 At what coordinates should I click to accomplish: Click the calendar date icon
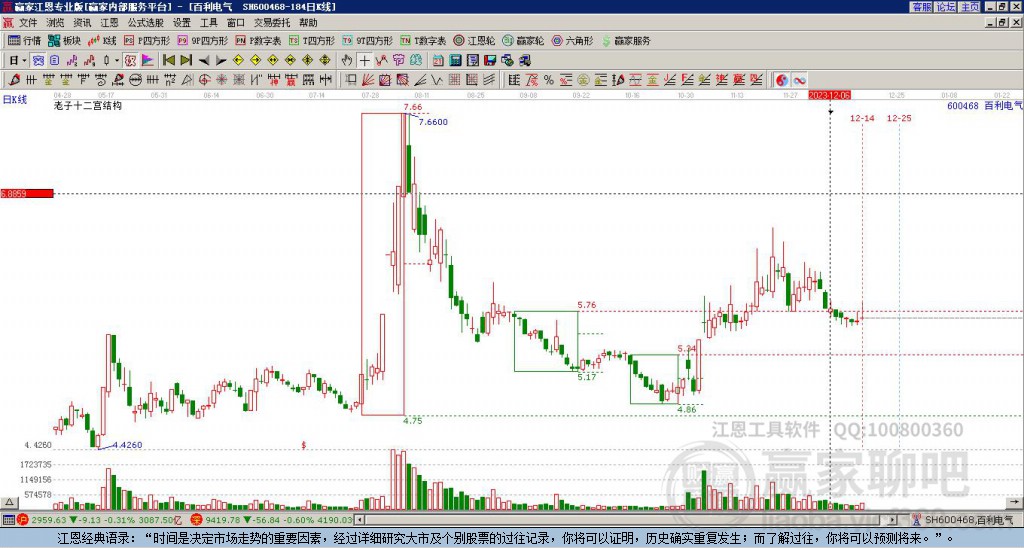[x=438, y=60]
